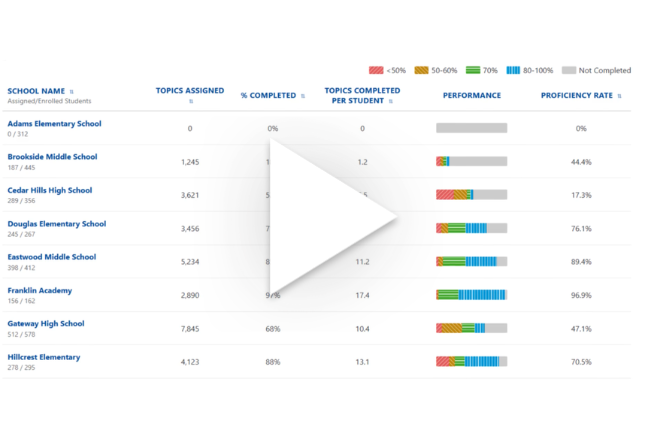
Task: Click sort icon under Topics Assigned
Action: coord(190,101)
